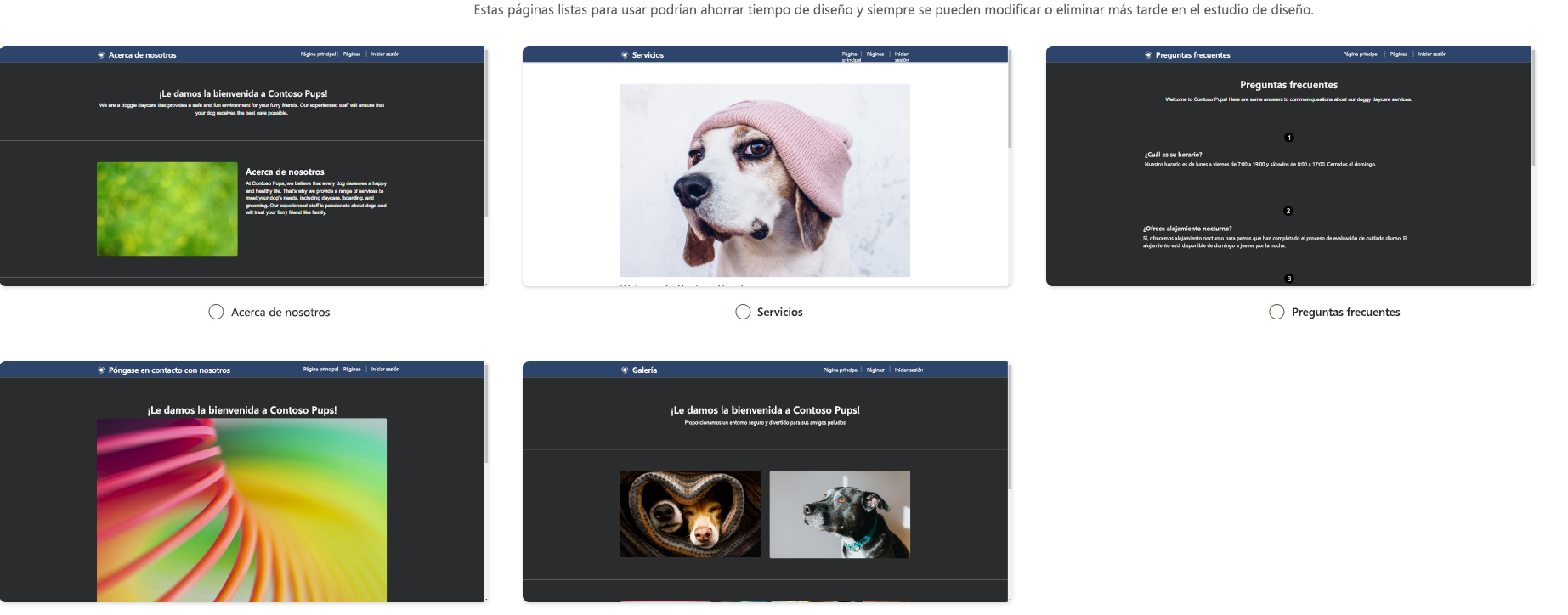Open the Servicios page preview thumbnail
This screenshot has width=1568, height=615.
pos(766,166)
